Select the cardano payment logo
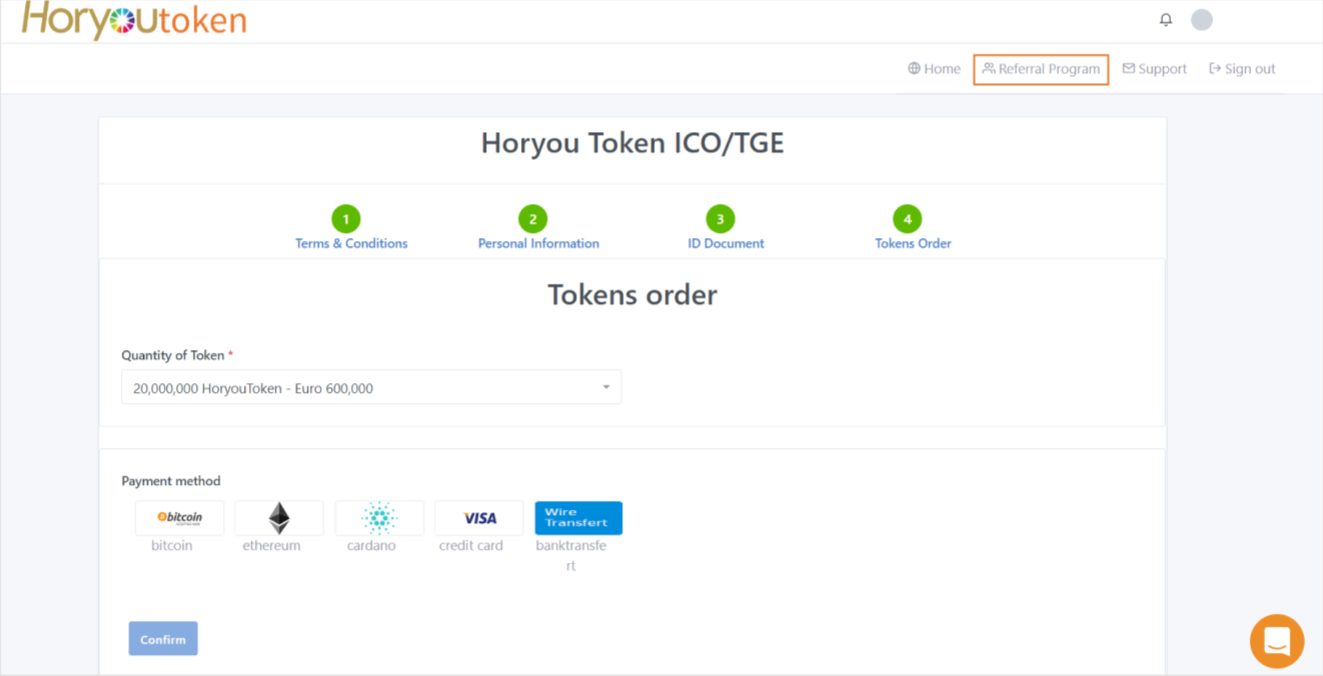 click(x=379, y=518)
